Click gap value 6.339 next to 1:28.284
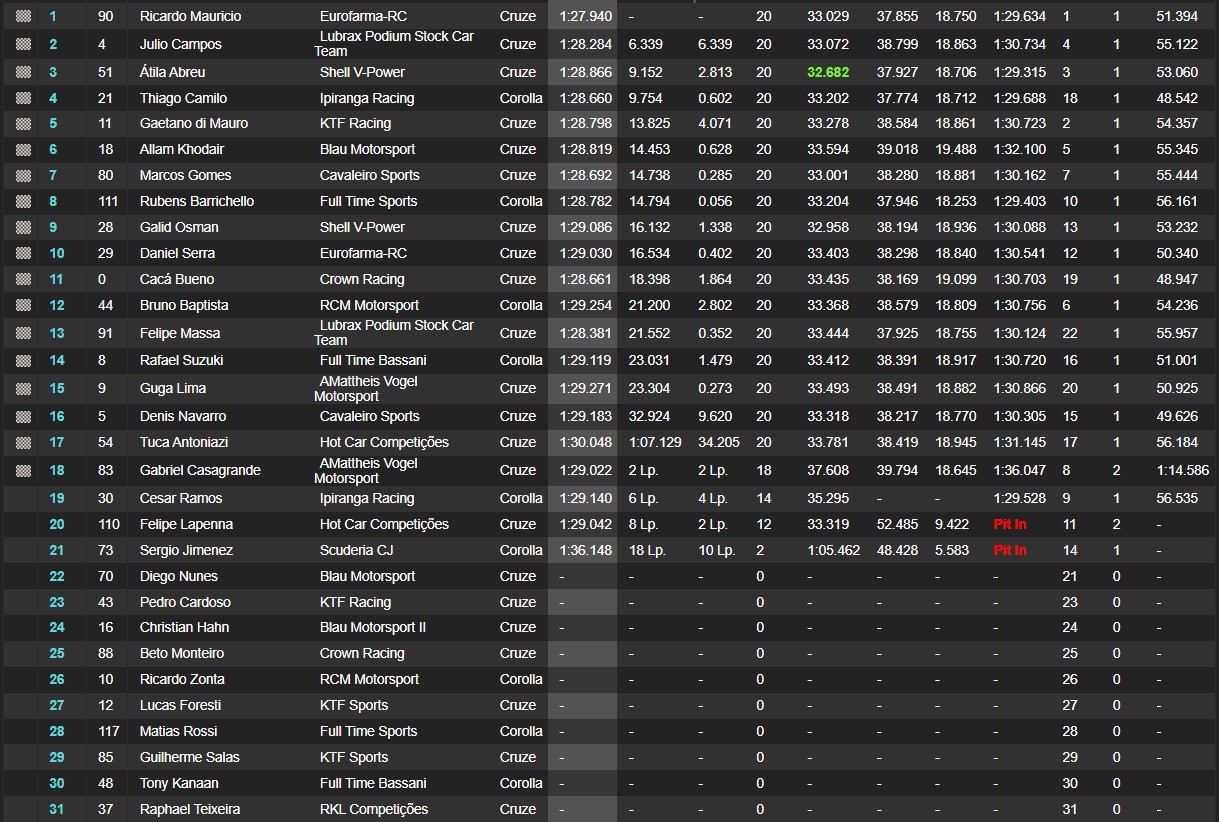The height and width of the screenshot is (822, 1219). 648,44
